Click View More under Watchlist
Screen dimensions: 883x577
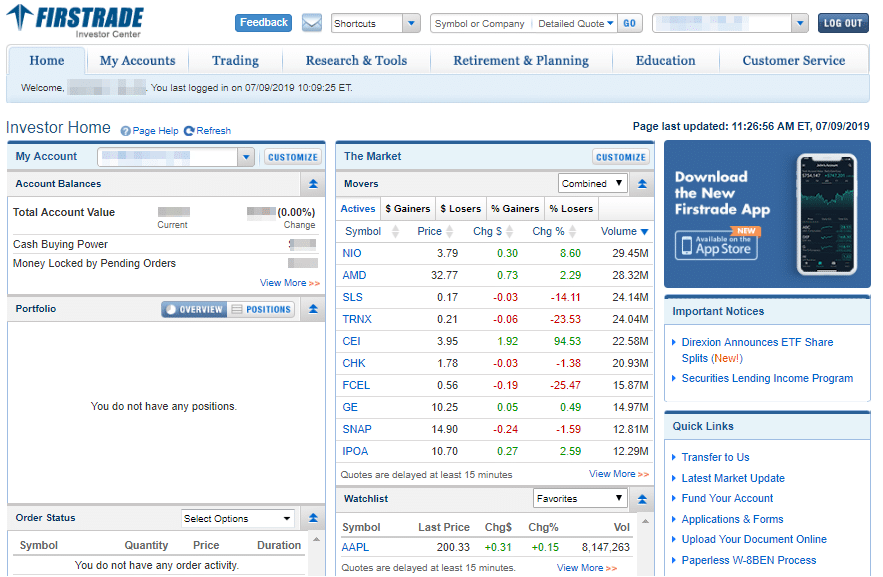click(x=587, y=567)
